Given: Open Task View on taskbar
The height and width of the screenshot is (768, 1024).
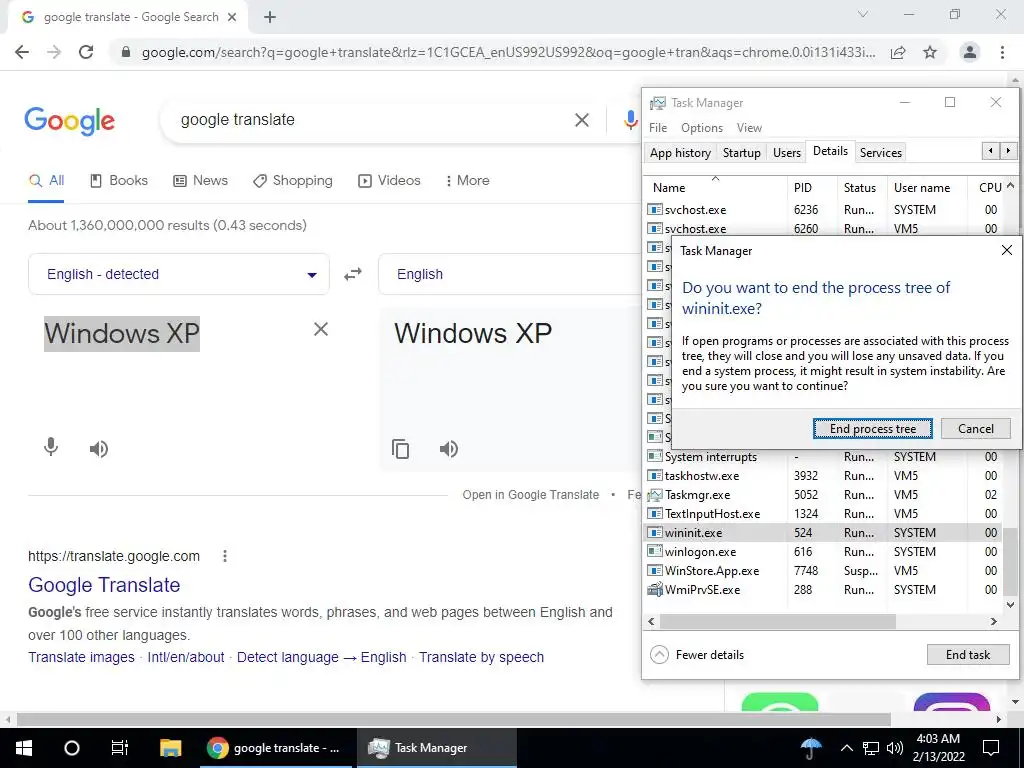Looking at the screenshot, I should (120, 748).
